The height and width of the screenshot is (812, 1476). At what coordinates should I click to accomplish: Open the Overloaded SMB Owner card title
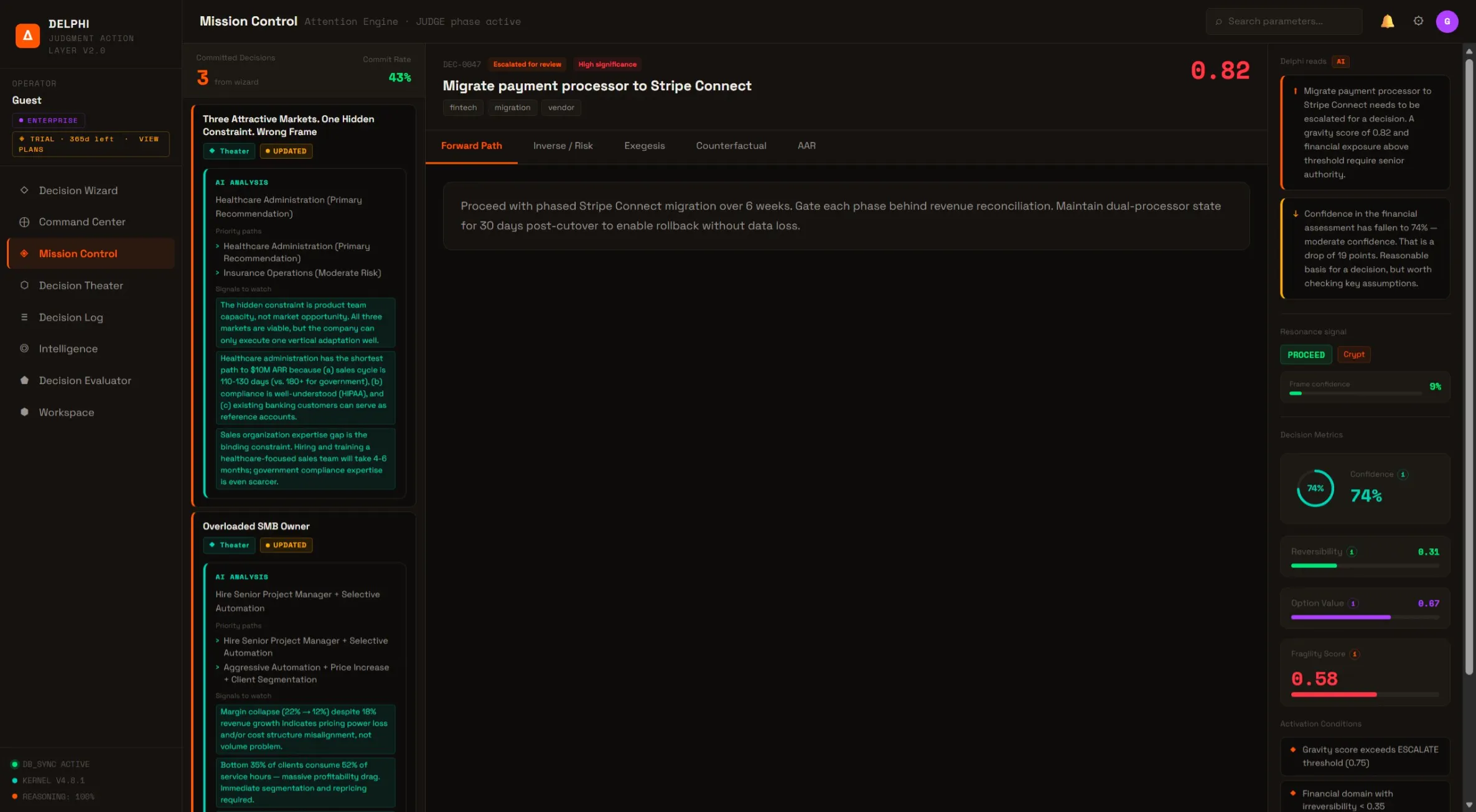click(x=256, y=526)
